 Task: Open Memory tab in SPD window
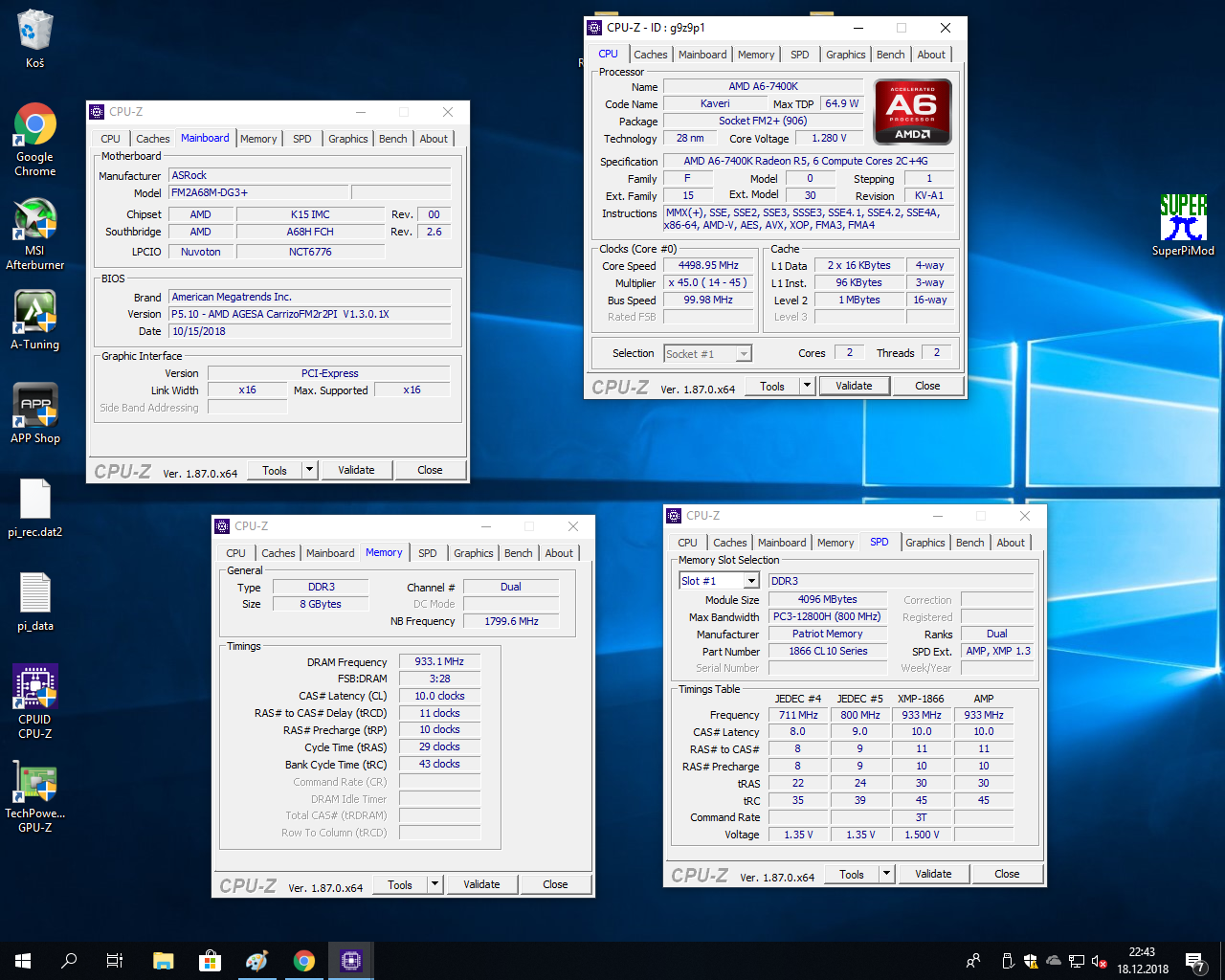coord(835,543)
